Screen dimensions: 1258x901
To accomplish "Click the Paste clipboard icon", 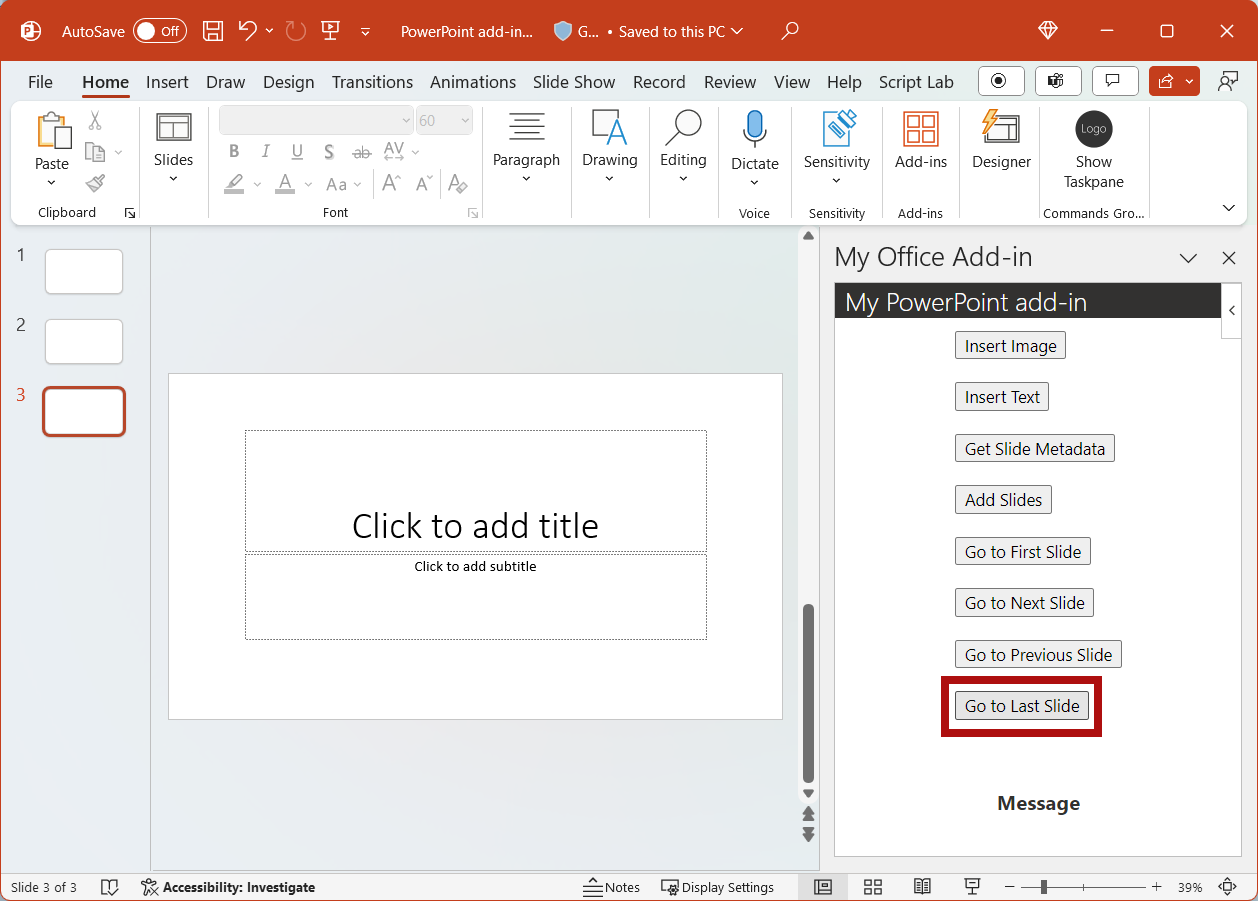I will click(x=53, y=131).
